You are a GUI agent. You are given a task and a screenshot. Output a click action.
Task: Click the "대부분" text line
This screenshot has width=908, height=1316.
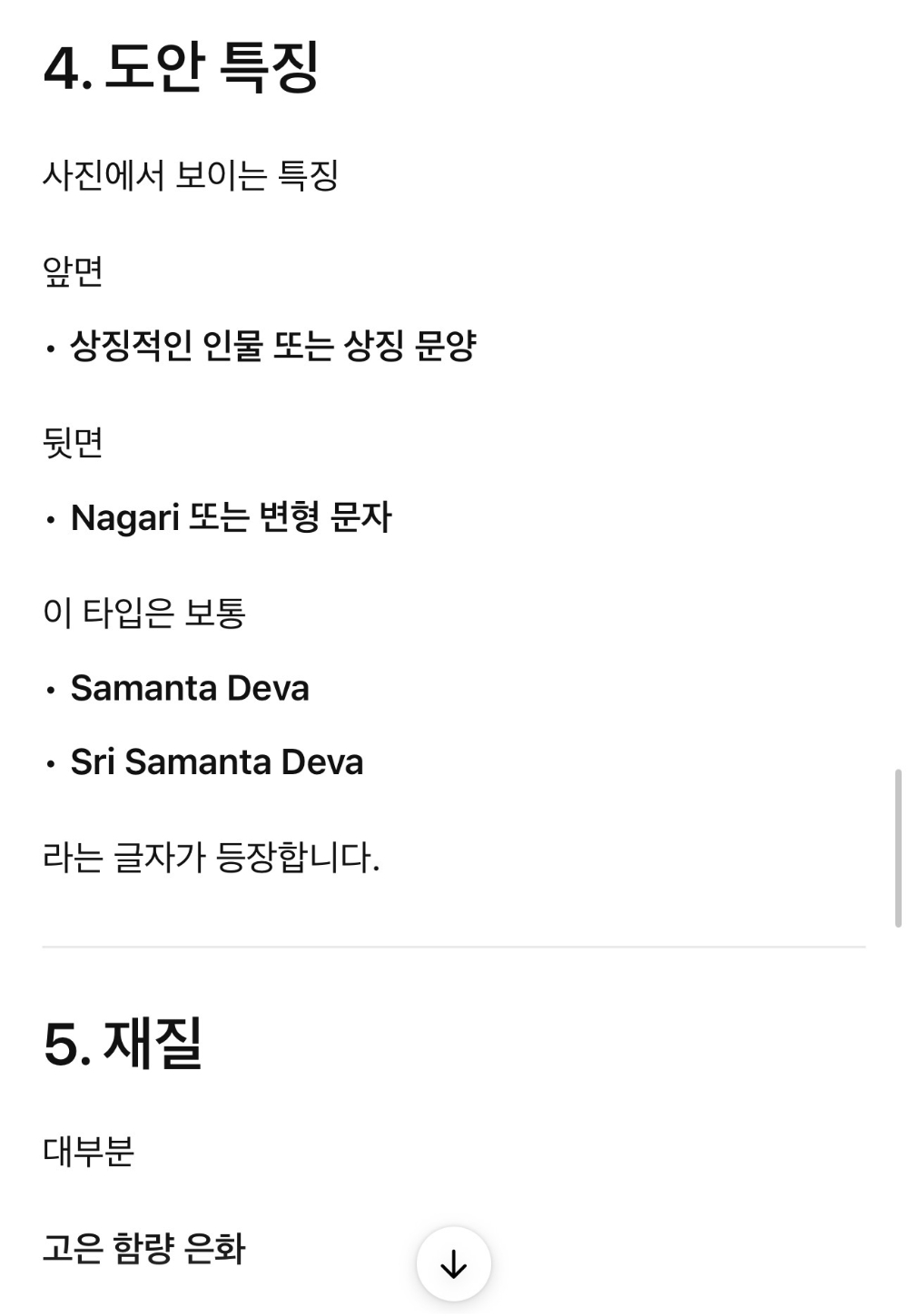(x=88, y=1152)
